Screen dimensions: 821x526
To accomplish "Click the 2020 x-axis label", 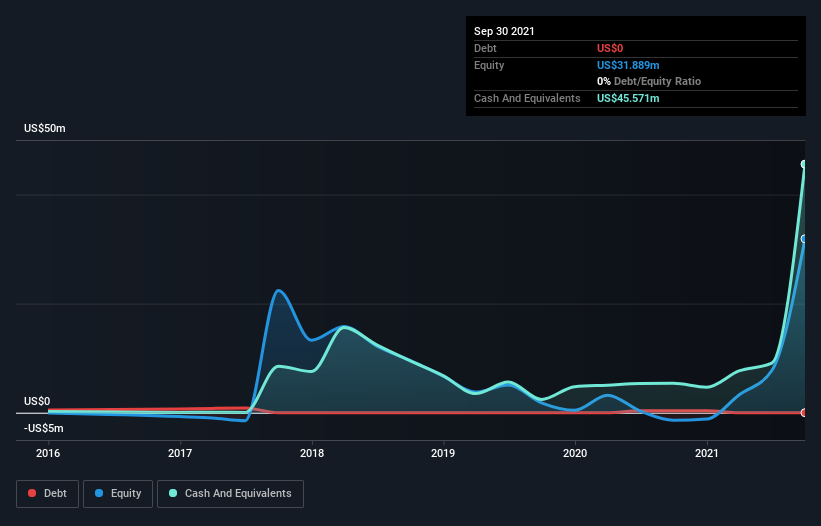I will click(x=575, y=453).
